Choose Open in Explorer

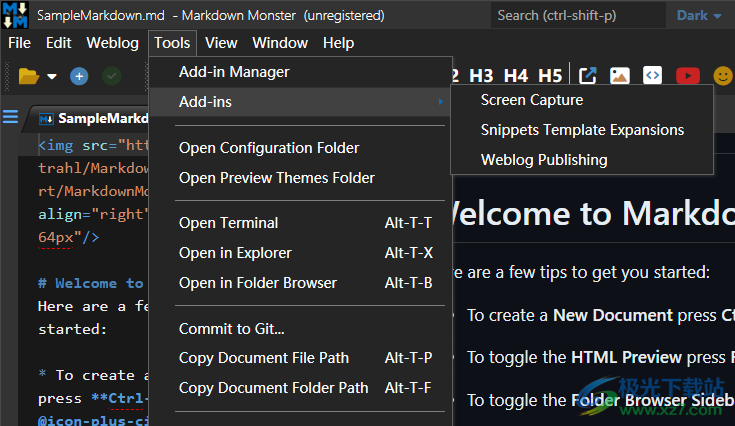(300, 253)
